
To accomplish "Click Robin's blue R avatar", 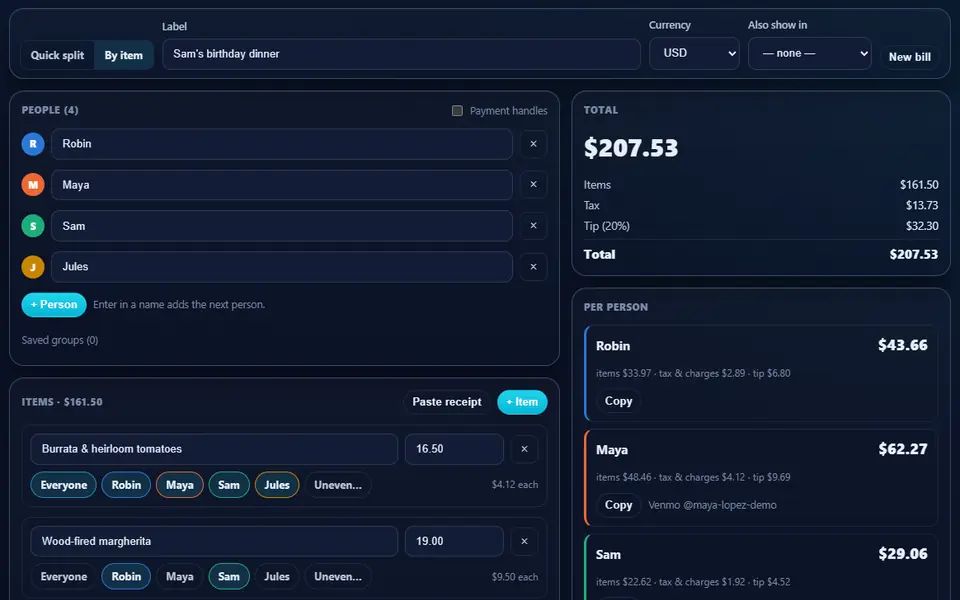I will click(33, 144).
